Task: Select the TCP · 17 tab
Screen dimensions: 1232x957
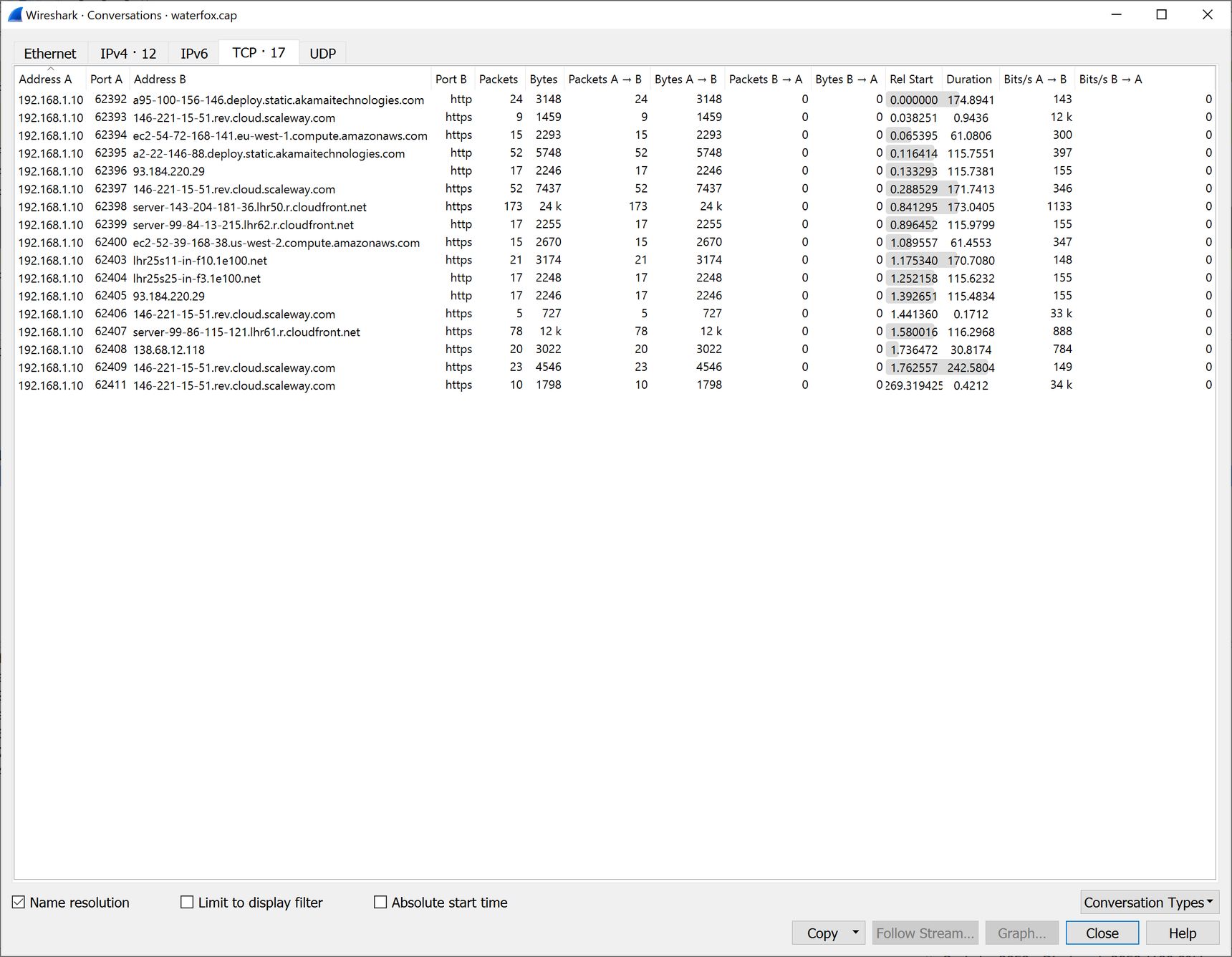Action: coord(259,52)
